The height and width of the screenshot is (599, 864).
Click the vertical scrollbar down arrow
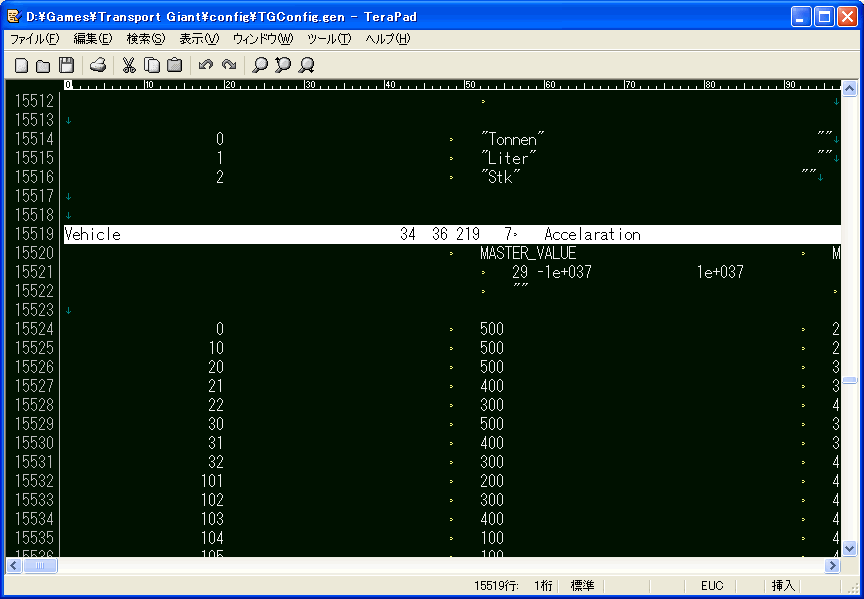(849, 548)
